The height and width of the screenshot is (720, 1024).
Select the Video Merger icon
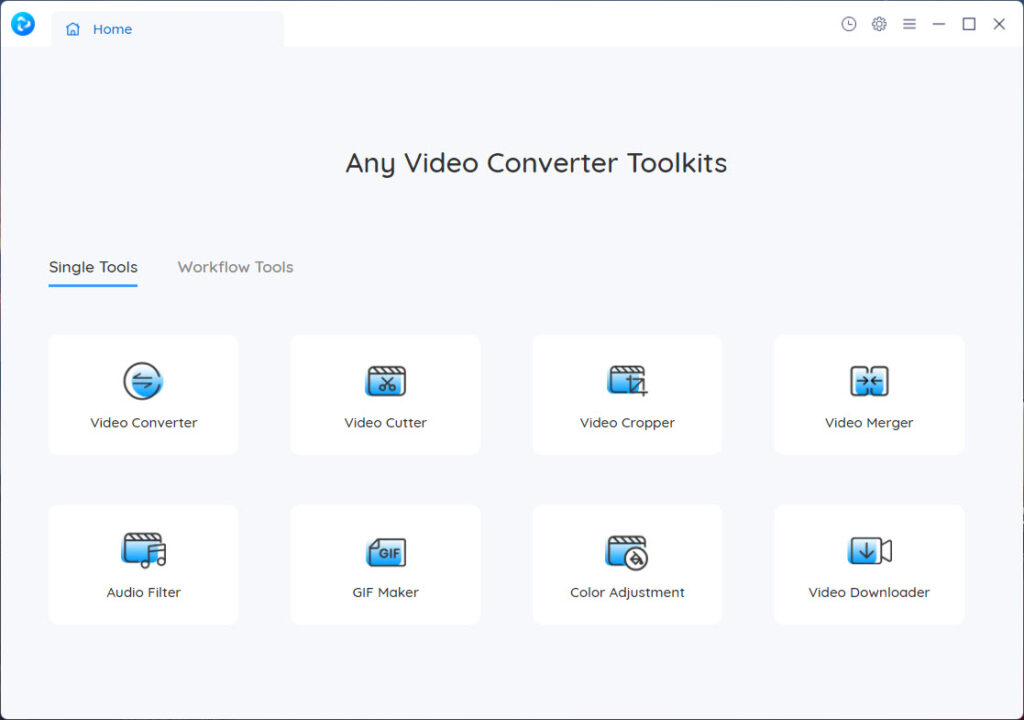click(x=869, y=381)
